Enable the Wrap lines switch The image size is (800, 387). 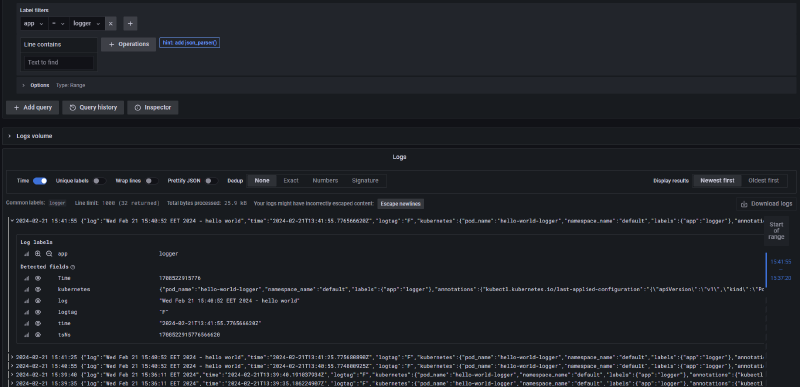[x=152, y=180]
